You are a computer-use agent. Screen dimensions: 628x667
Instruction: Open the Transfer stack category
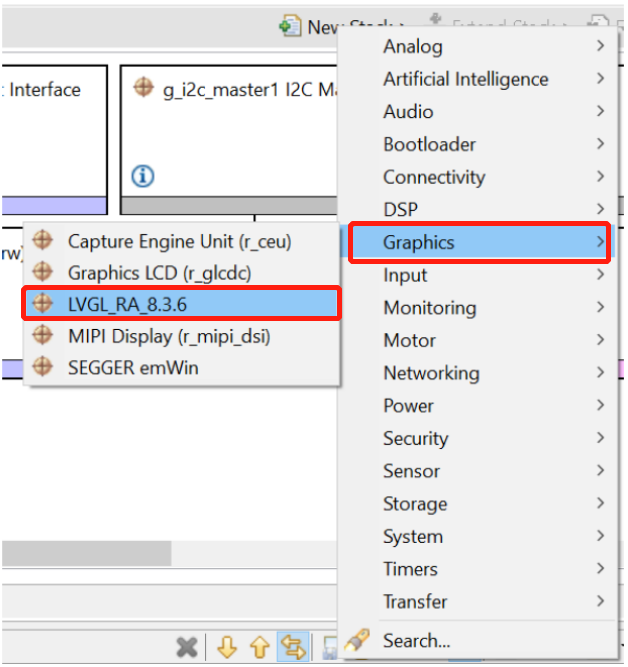(478, 601)
